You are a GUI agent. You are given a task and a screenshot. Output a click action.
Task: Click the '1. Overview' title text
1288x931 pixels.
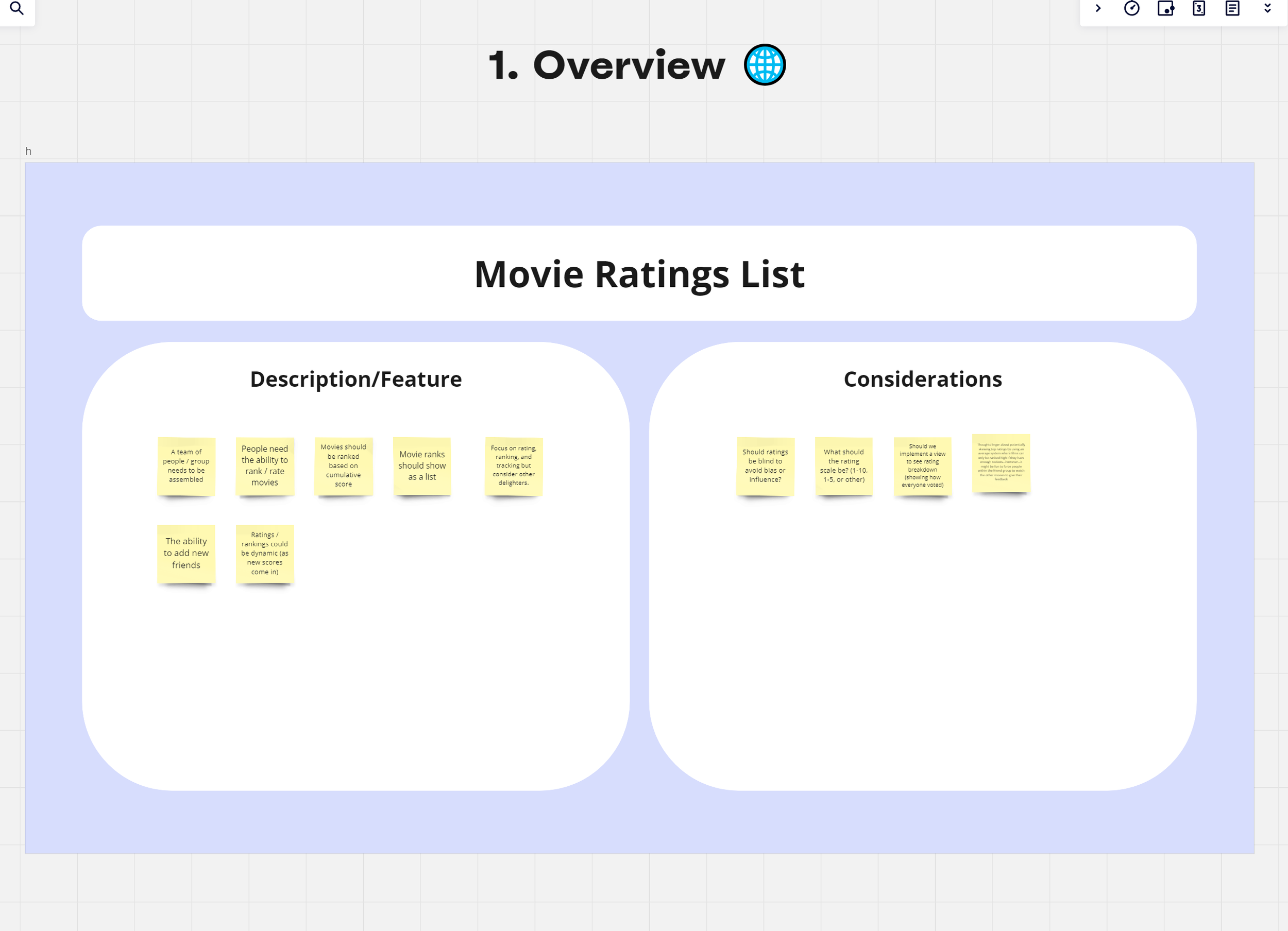606,65
